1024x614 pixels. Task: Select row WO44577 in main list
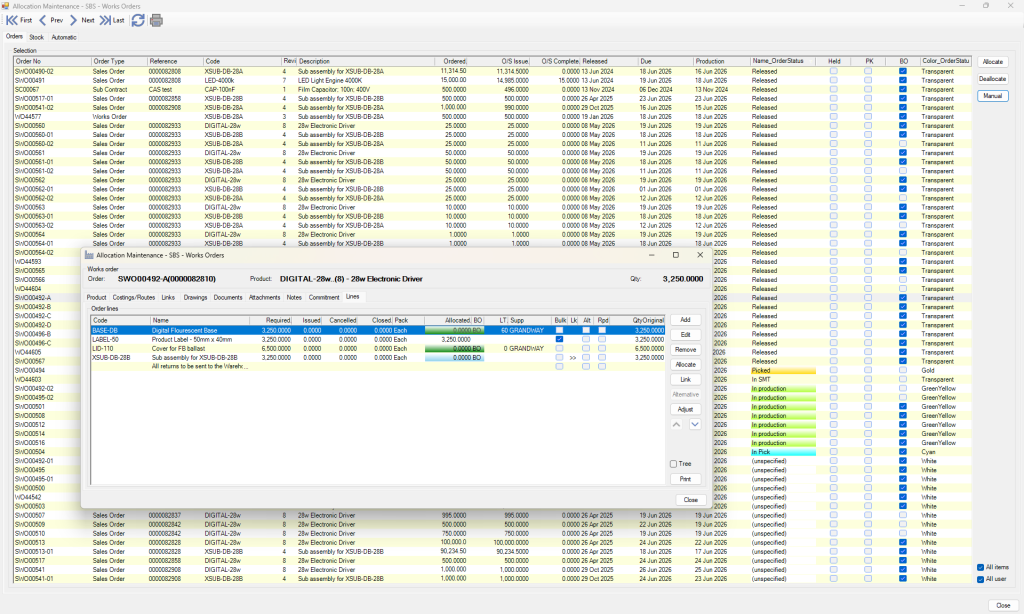[x=492, y=117]
